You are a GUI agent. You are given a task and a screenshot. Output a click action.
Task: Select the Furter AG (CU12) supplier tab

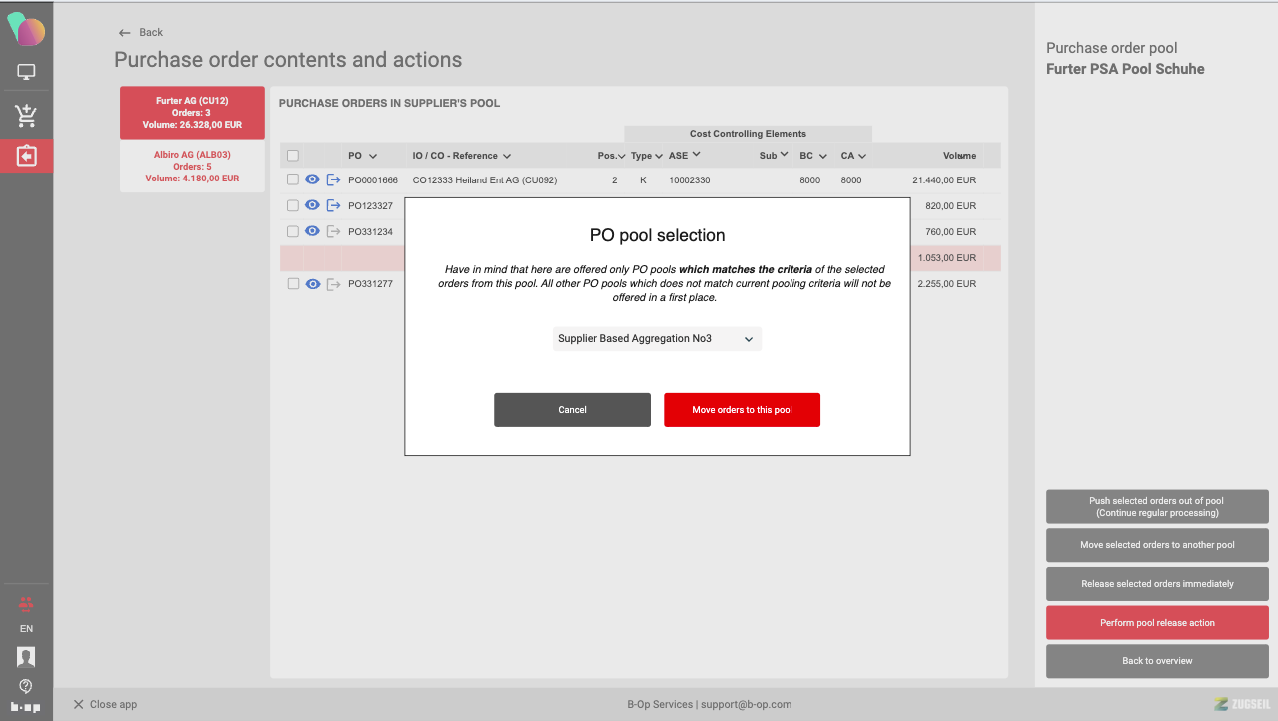point(192,113)
